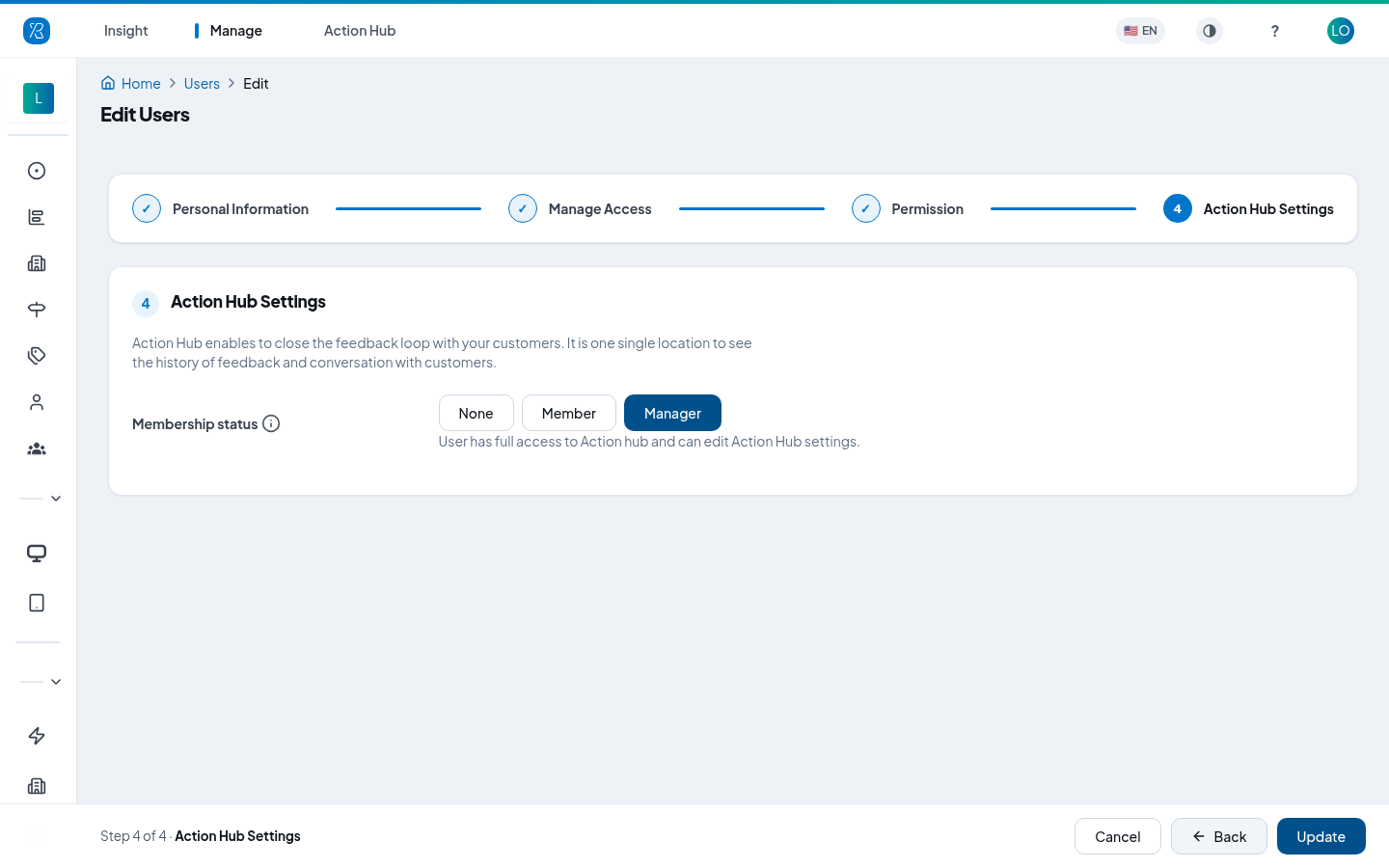Screen dimensions: 1389x868
Task: Switch to the Insight tab
Action: (x=125, y=31)
